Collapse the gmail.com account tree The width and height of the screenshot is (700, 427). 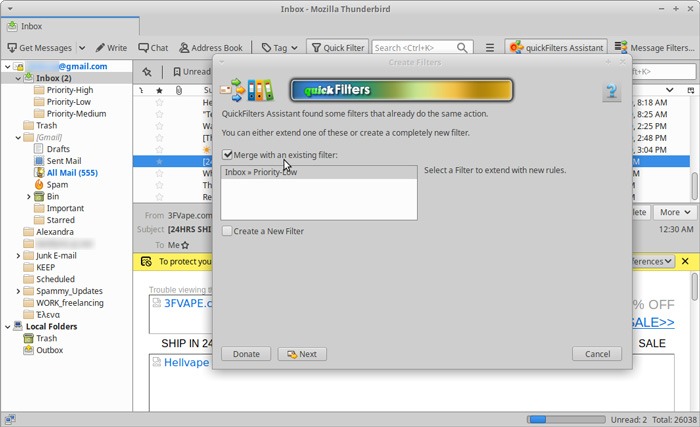pos(7,67)
